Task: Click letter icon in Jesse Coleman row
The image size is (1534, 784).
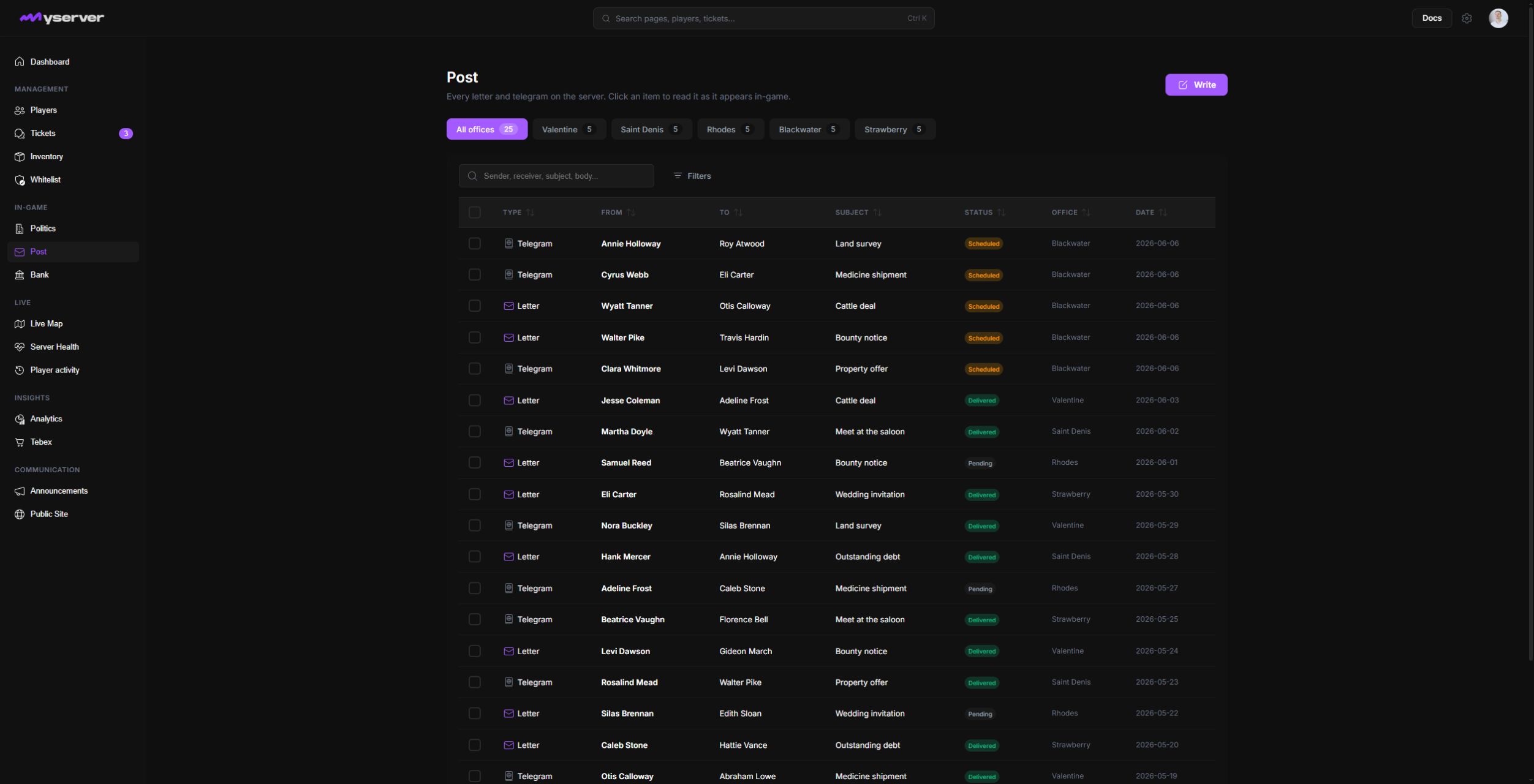Action: coord(508,401)
